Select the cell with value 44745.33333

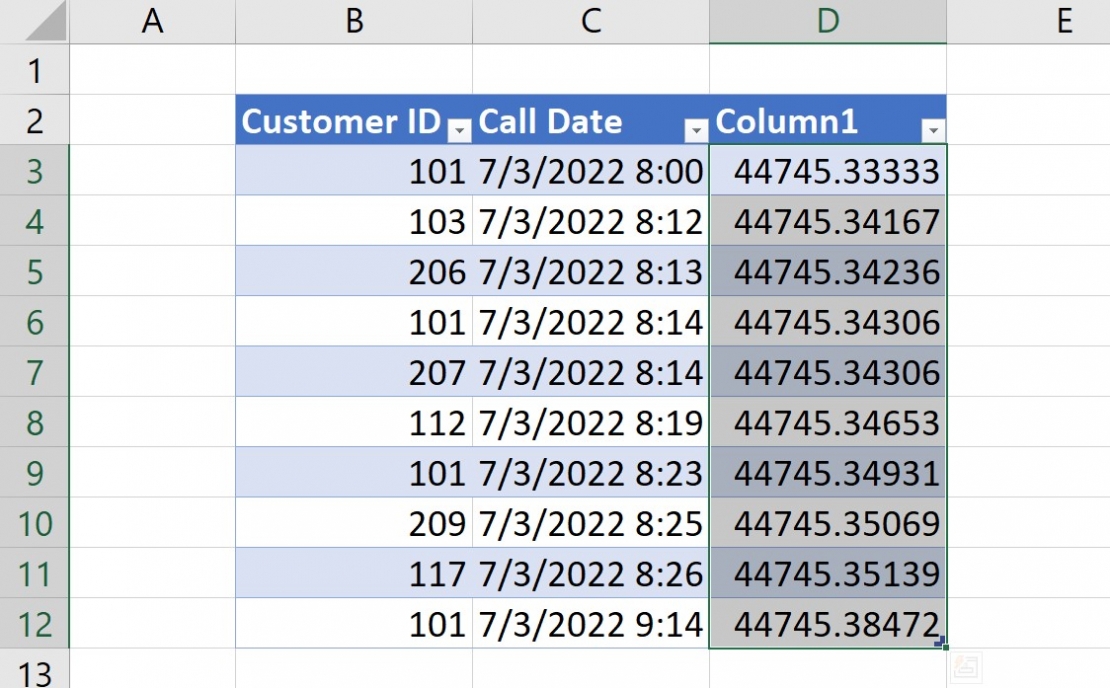827,171
